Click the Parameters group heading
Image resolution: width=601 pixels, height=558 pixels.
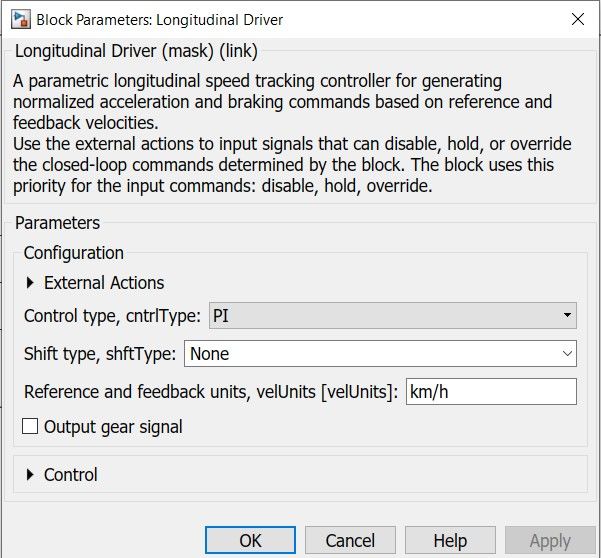pos(58,223)
